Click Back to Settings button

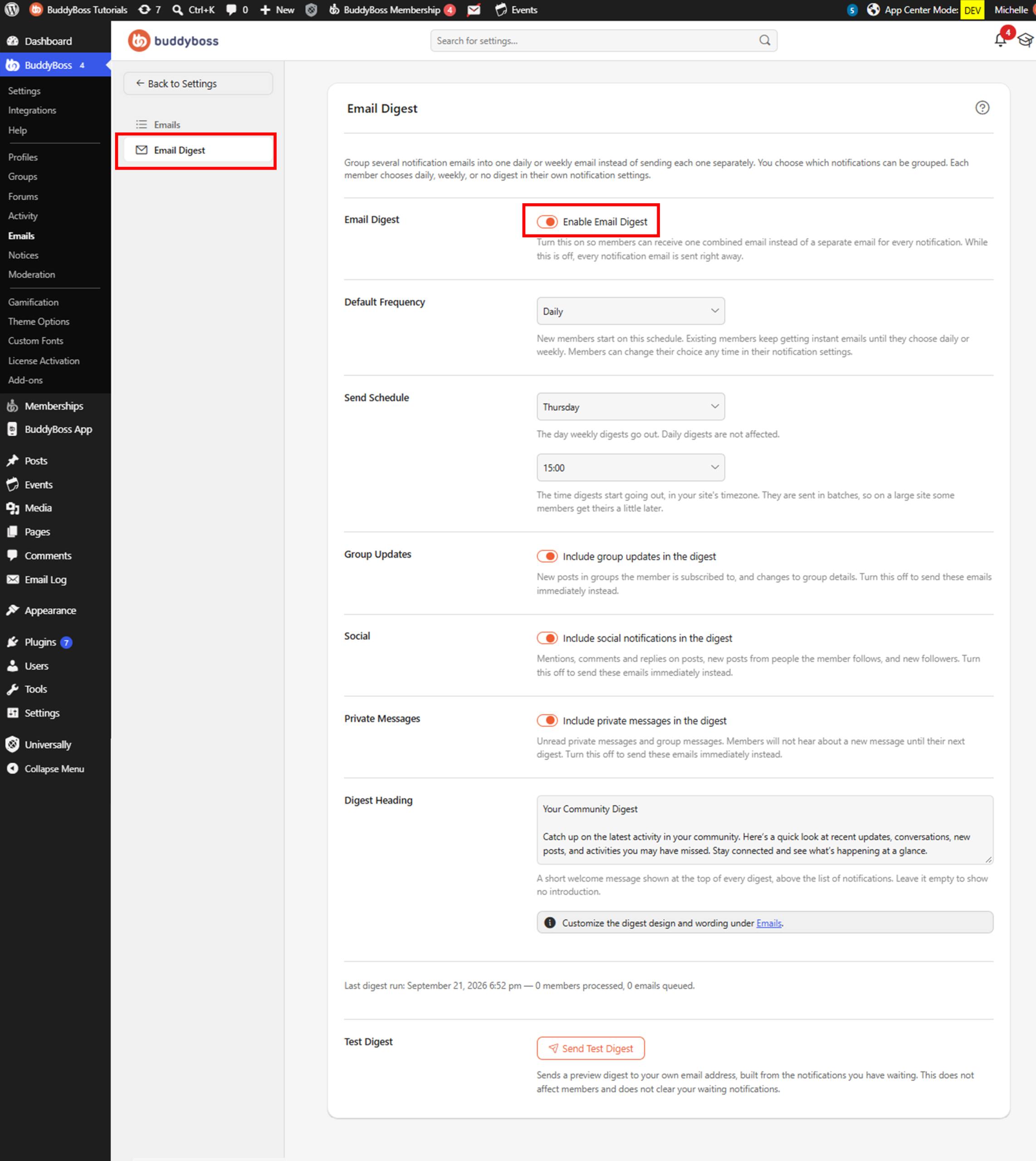[198, 83]
